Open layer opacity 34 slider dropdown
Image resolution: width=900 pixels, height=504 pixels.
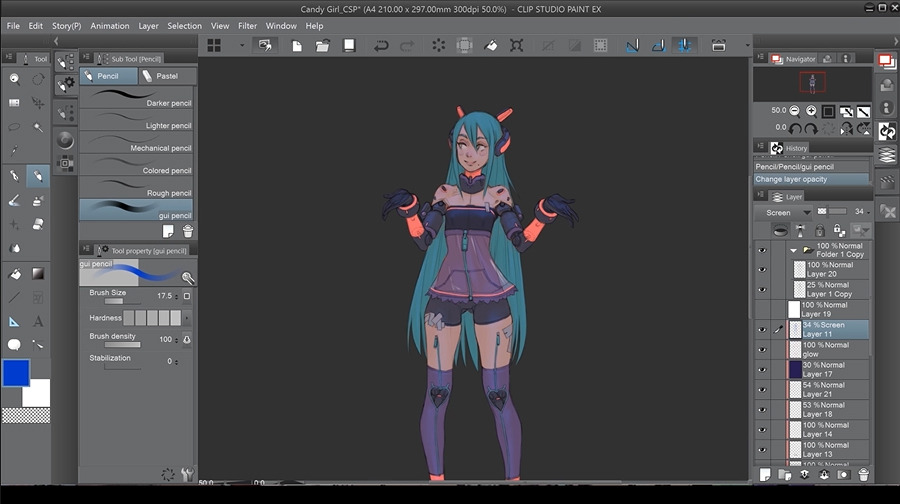[869, 212]
